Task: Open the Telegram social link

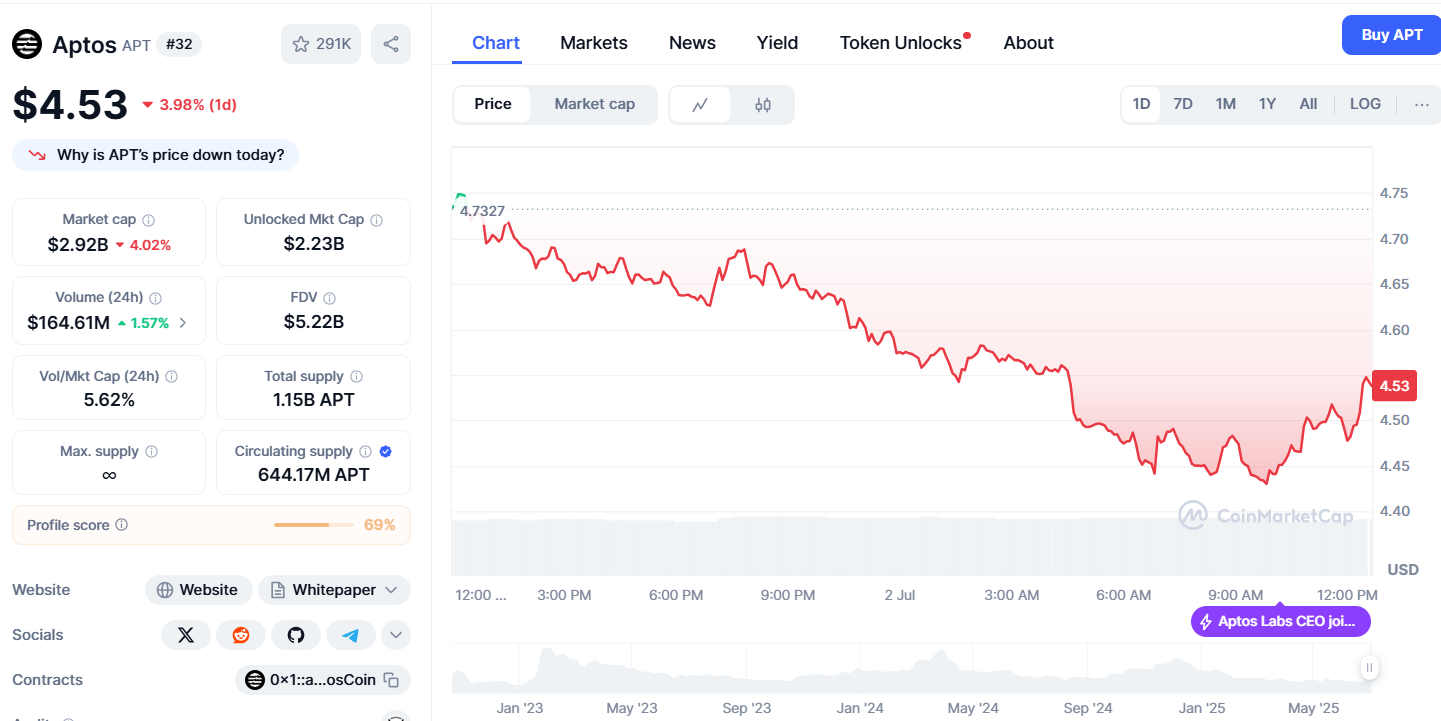Action: coord(351,635)
